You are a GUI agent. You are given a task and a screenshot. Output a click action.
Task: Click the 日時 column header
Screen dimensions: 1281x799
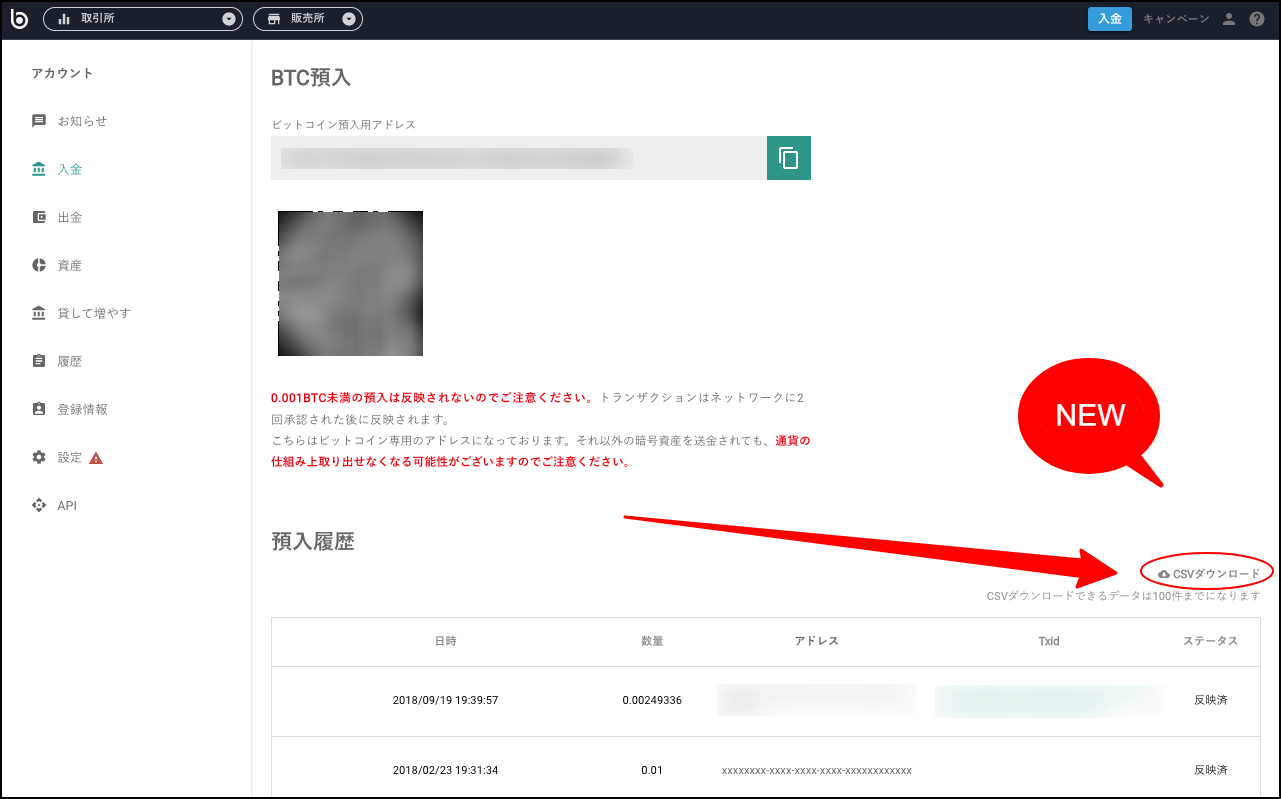pyautogui.click(x=445, y=641)
